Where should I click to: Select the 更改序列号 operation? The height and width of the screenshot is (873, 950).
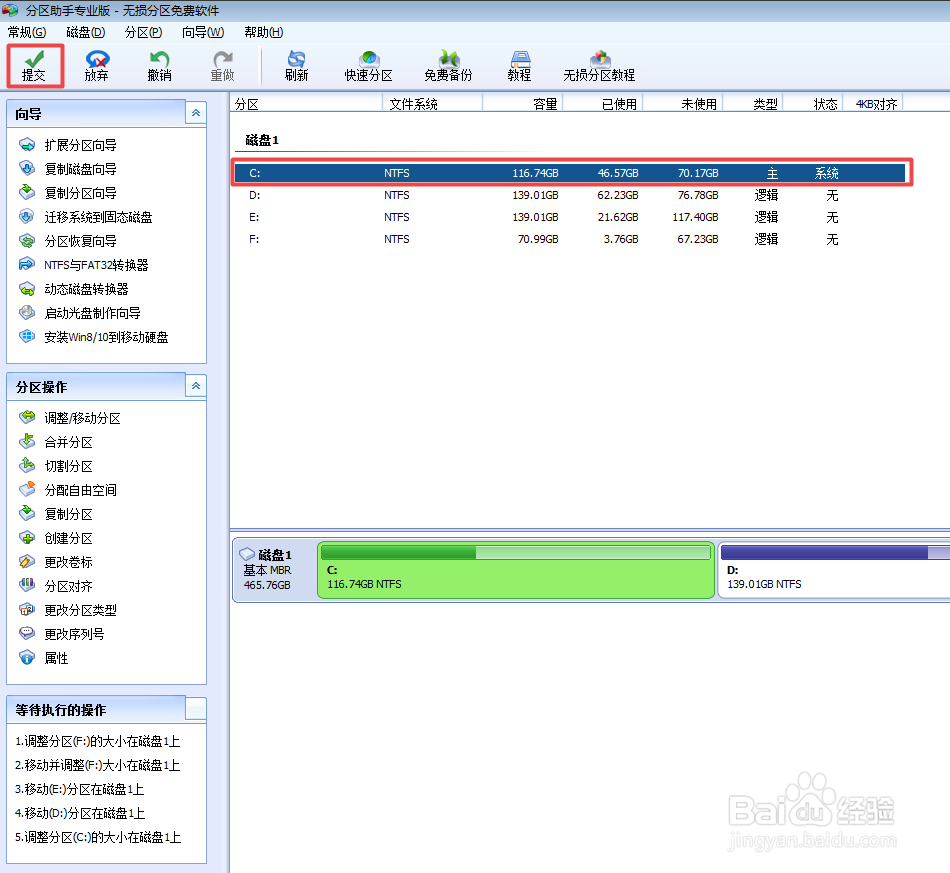click(x=62, y=634)
